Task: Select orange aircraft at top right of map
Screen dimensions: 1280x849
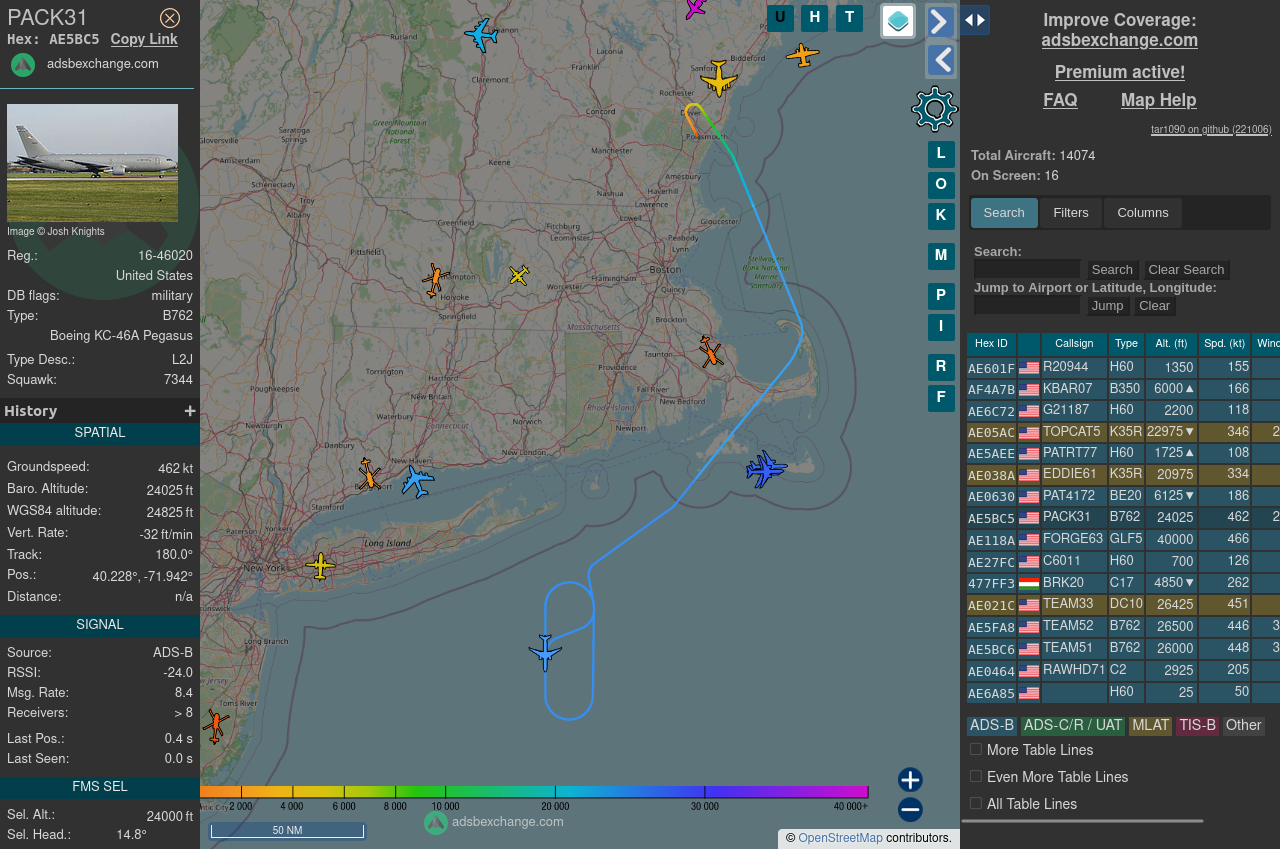Action: pyautogui.click(x=803, y=55)
